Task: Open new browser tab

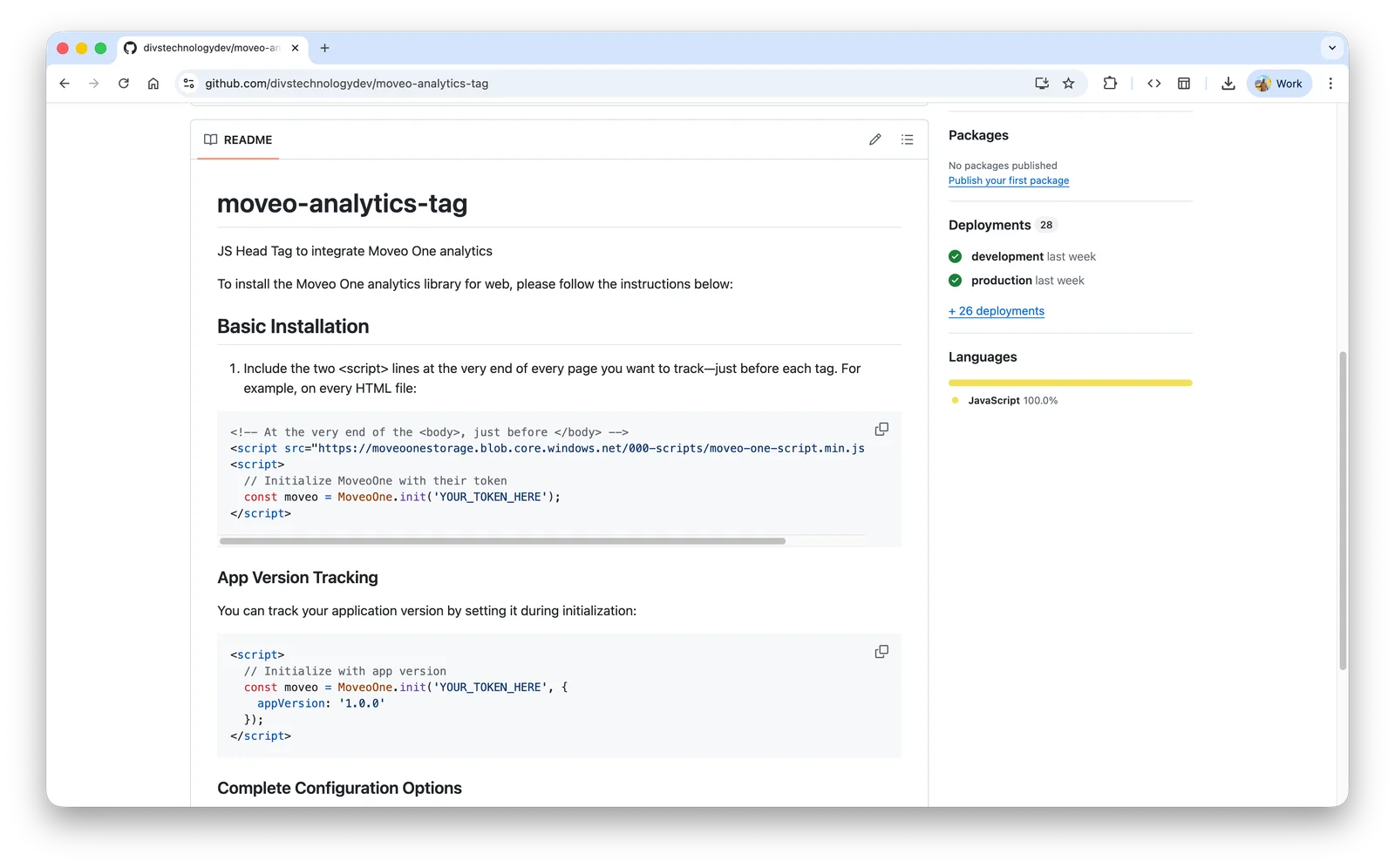Action: (324, 48)
